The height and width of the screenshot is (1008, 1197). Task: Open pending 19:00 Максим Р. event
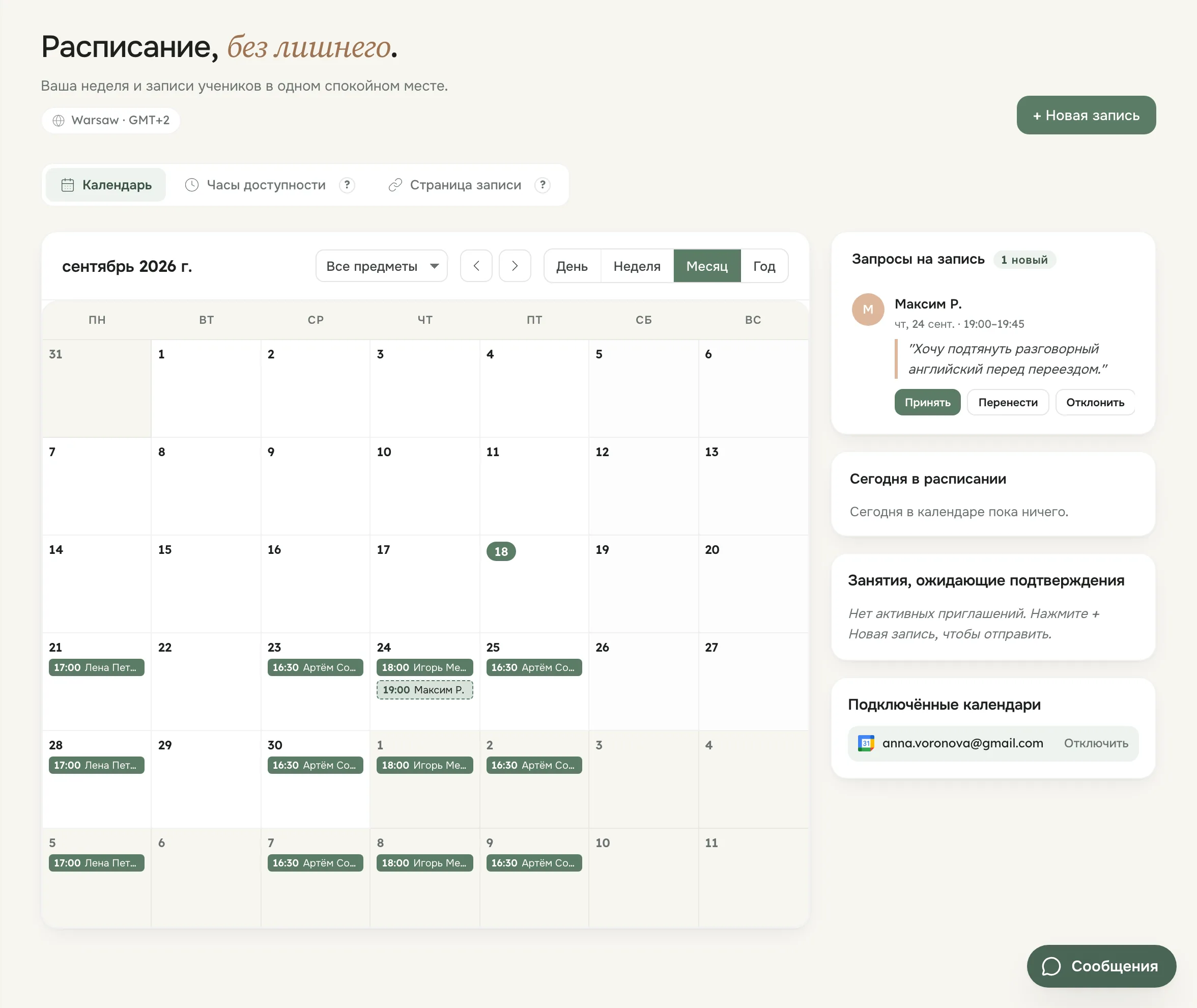pos(424,690)
